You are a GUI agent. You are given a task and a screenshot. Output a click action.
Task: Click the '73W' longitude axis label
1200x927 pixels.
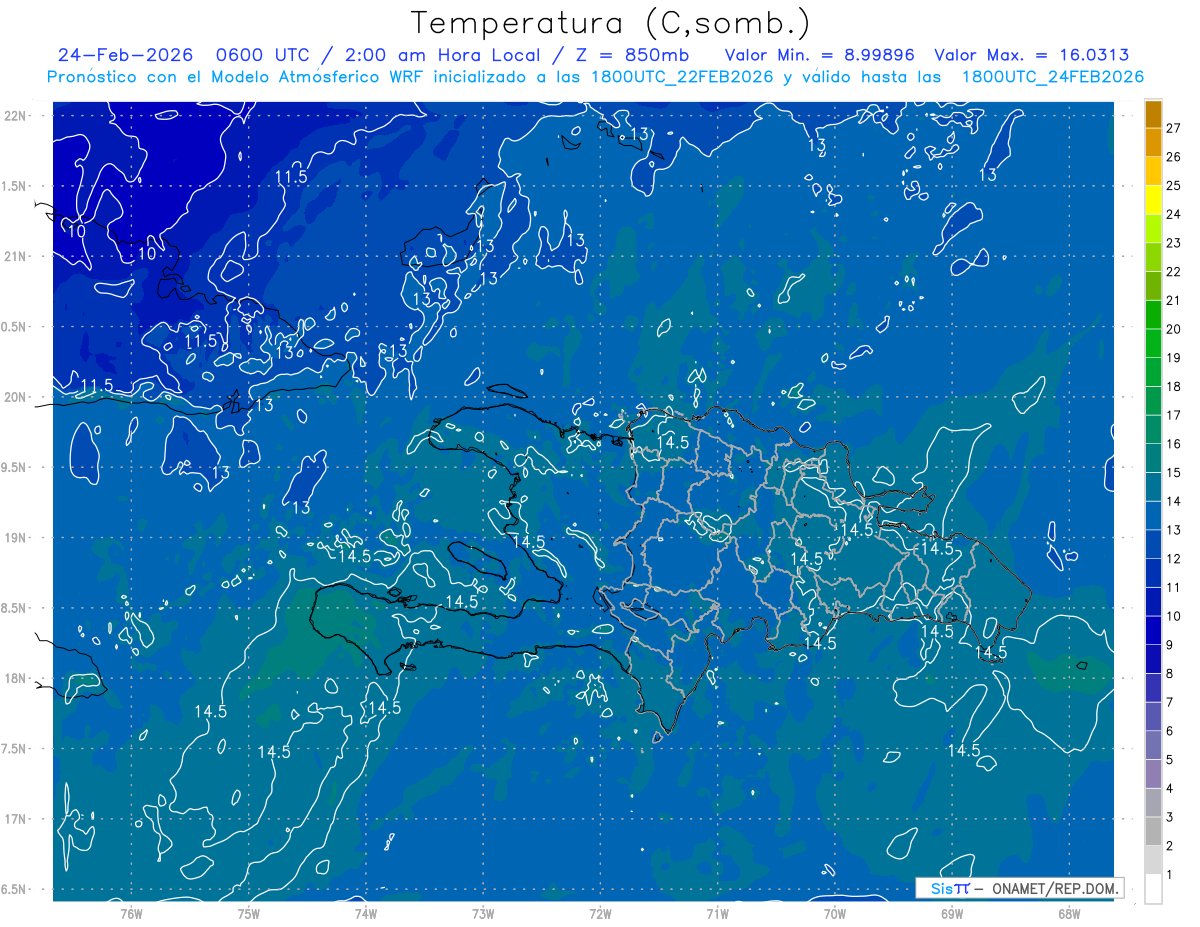[x=483, y=914]
